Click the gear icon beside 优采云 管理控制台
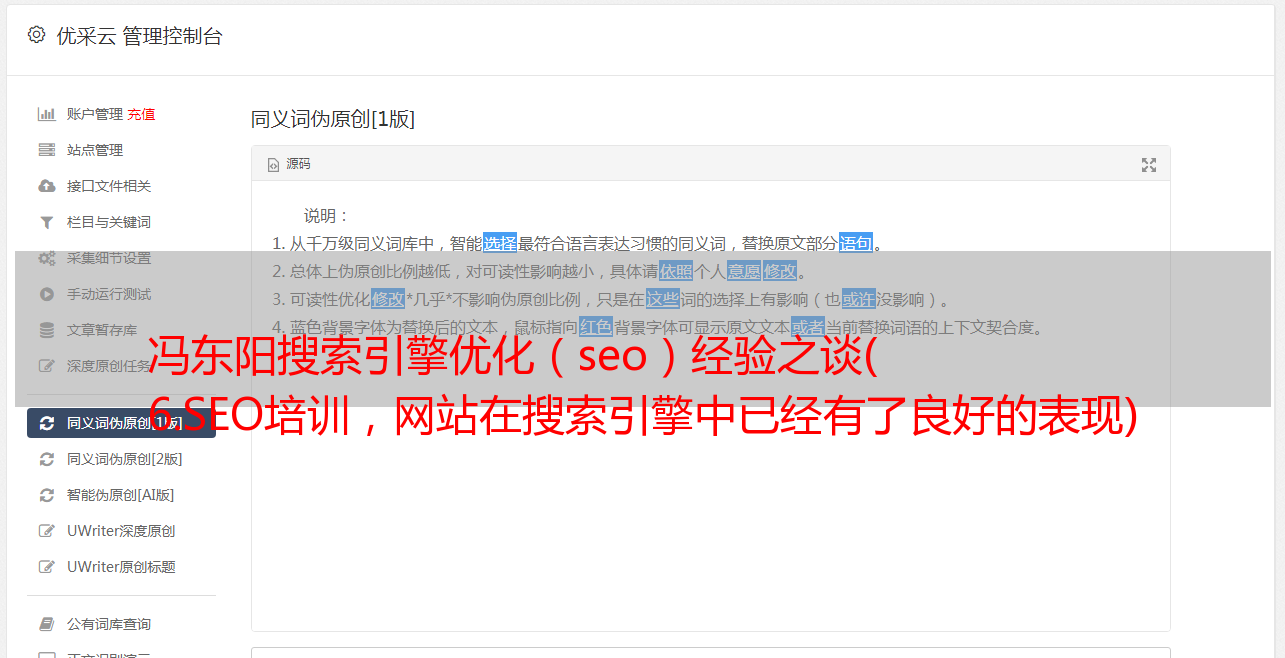This screenshot has width=1285, height=658. pyautogui.click(x=37, y=35)
